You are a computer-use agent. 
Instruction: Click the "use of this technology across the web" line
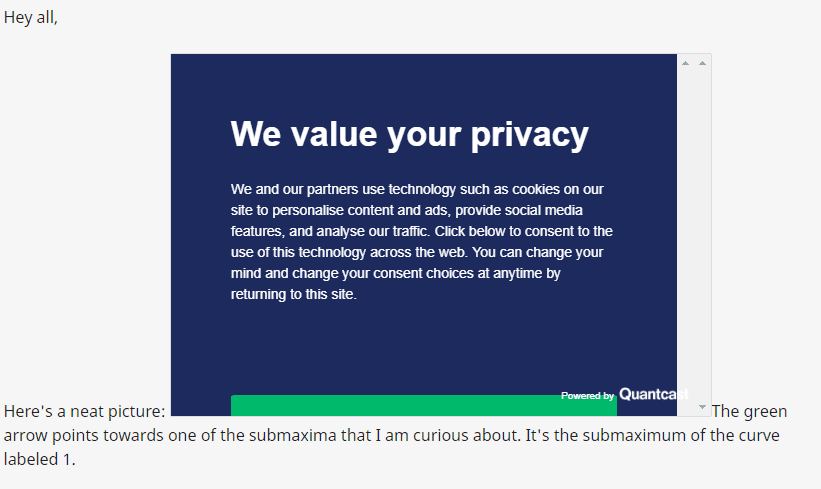(x=417, y=252)
